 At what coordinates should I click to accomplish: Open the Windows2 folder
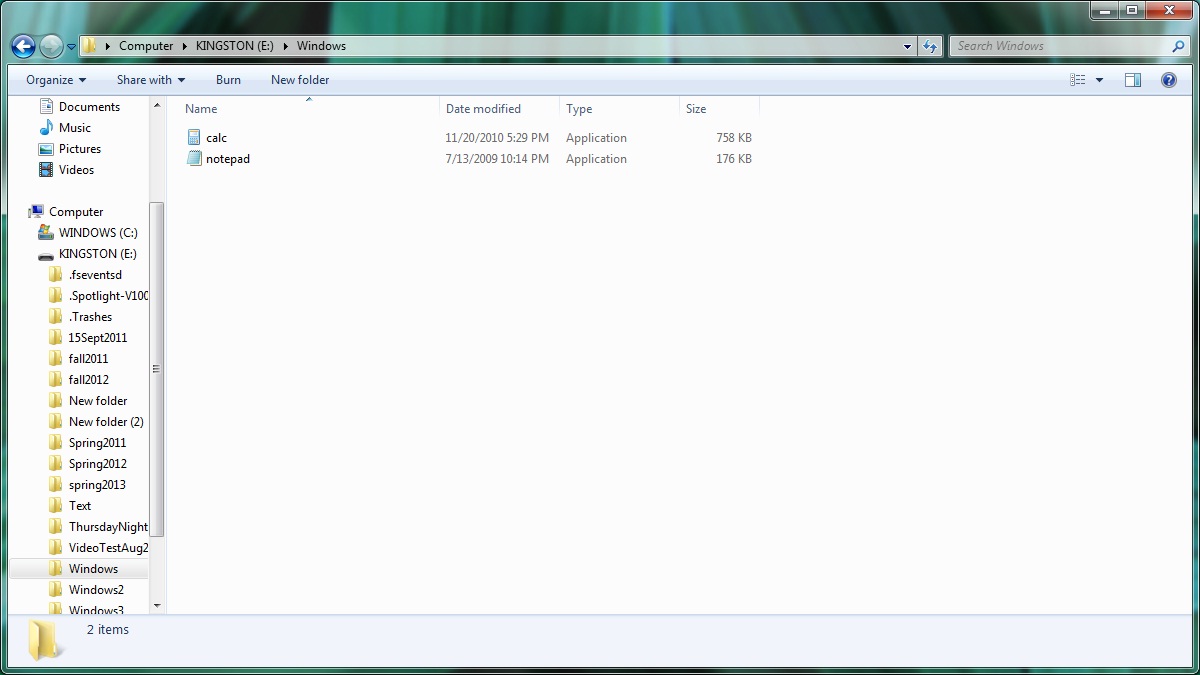96,590
